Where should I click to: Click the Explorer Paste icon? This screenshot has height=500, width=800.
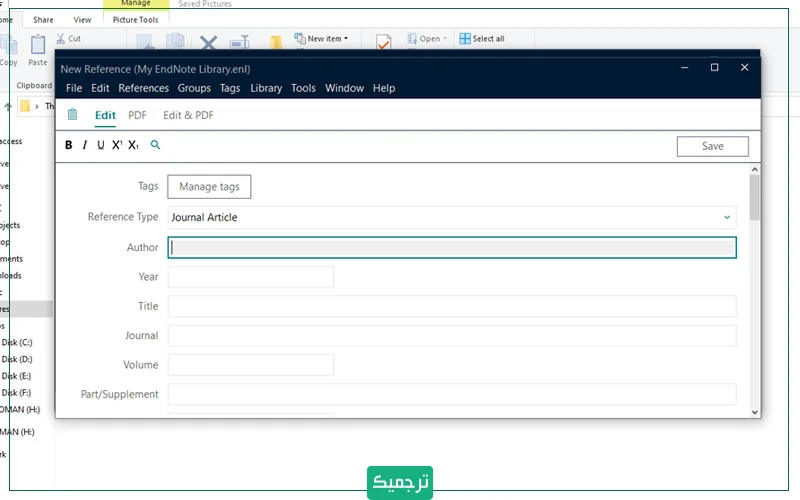click(38, 46)
